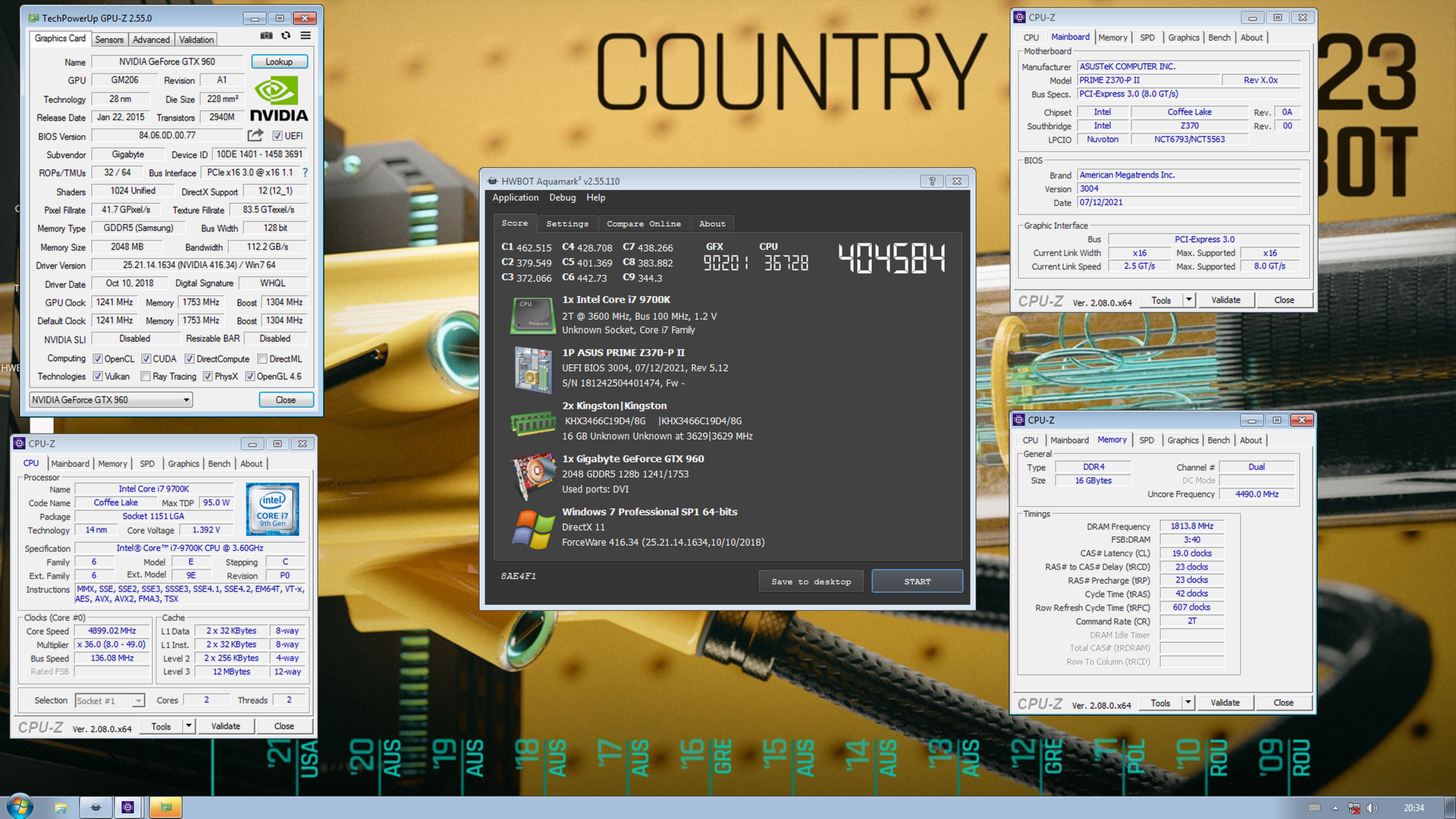Click the volume speaker tray icon
The width and height of the screenshot is (1456, 819).
1372,808
